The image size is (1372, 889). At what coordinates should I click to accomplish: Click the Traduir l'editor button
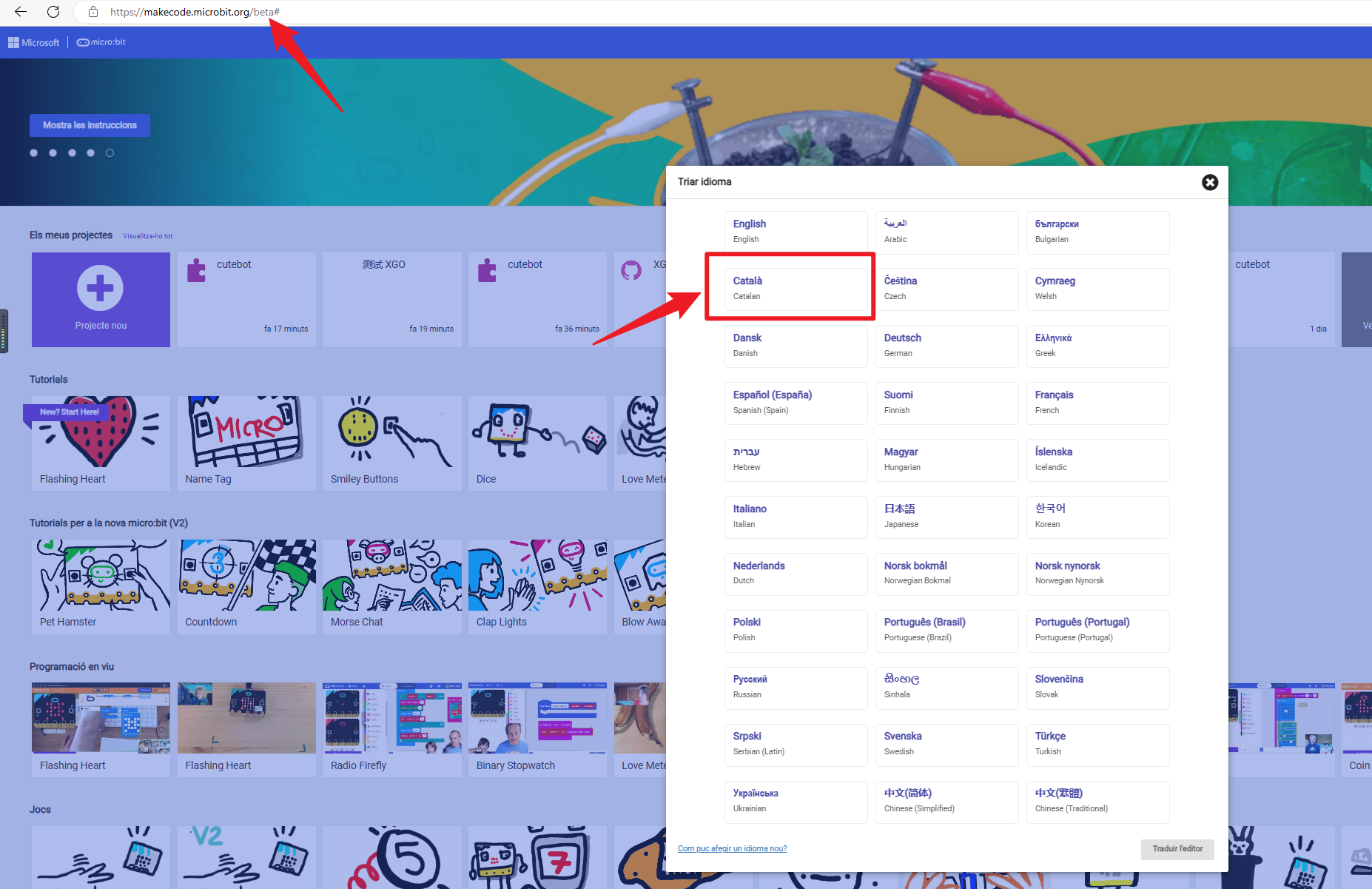1177,849
